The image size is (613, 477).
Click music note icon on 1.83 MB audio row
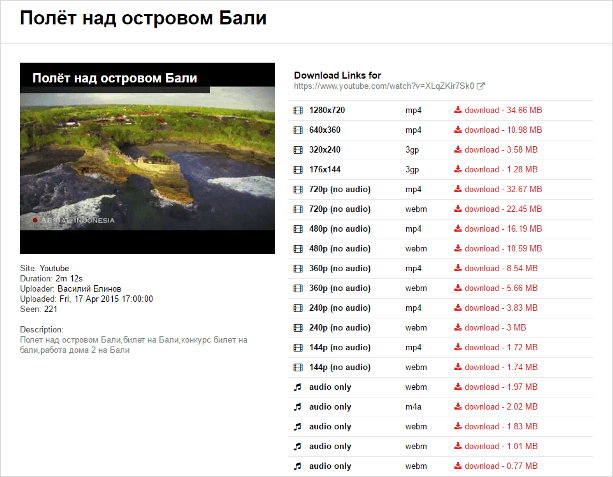coord(298,427)
